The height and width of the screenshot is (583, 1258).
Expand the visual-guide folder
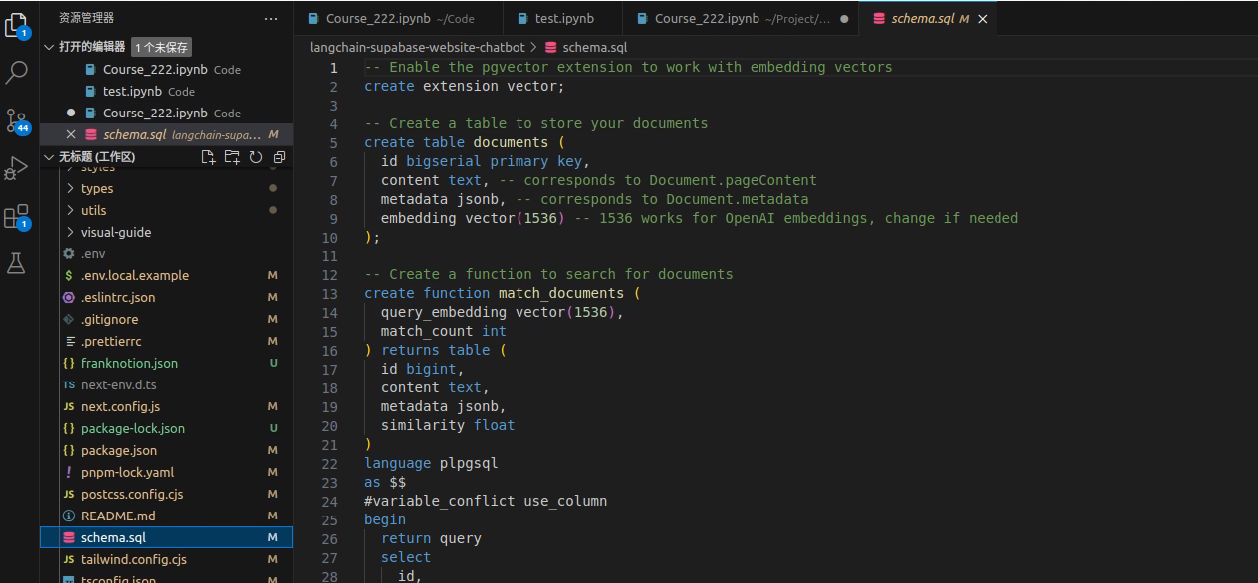(x=115, y=232)
